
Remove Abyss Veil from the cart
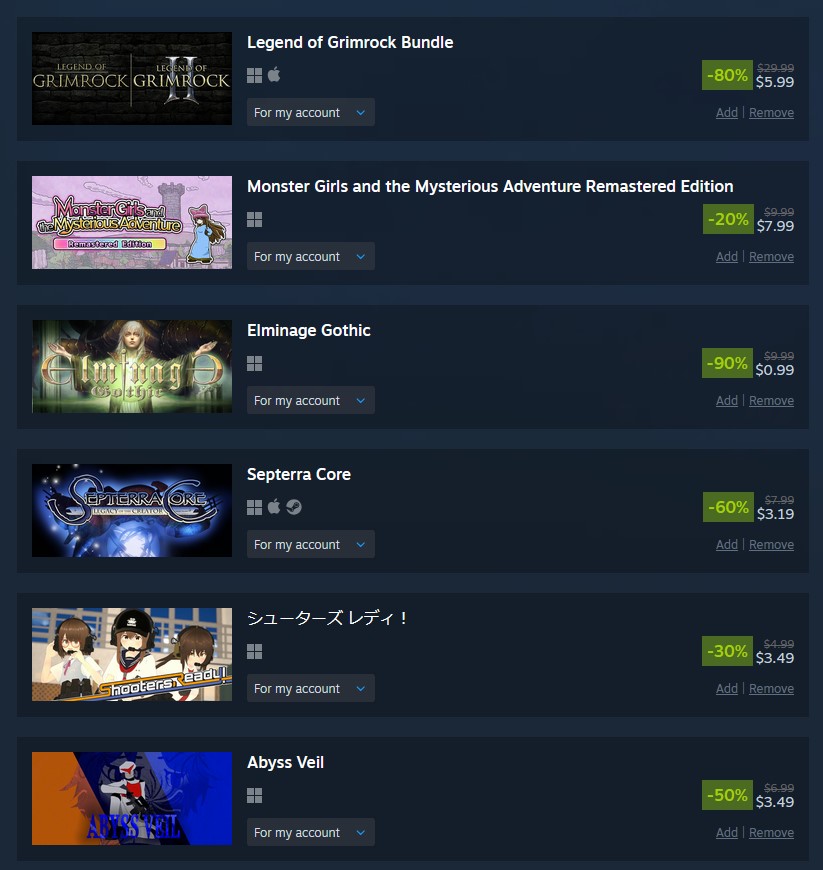(x=771, y=832)
